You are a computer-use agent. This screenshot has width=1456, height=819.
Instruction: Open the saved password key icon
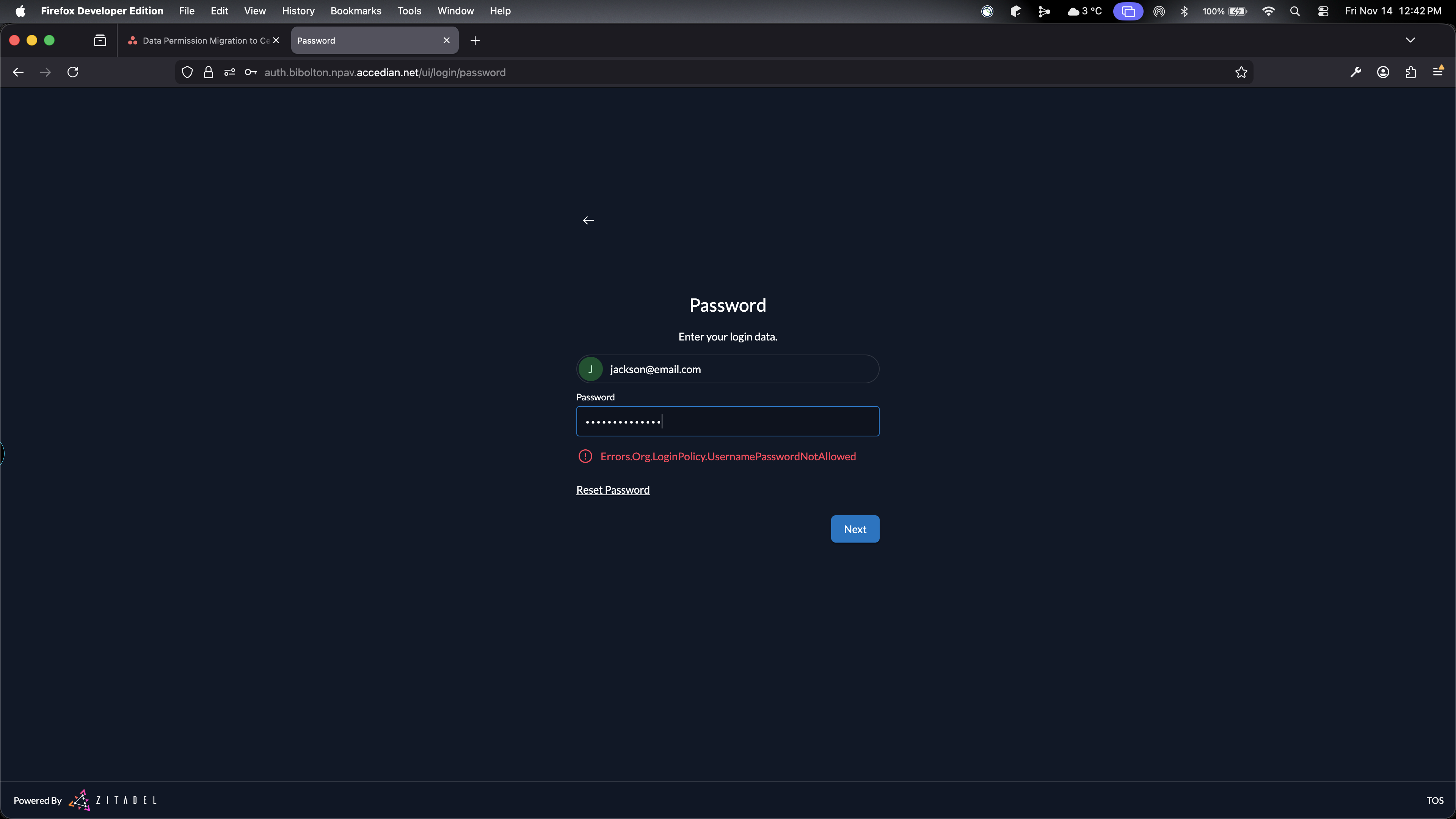(250, 72)
